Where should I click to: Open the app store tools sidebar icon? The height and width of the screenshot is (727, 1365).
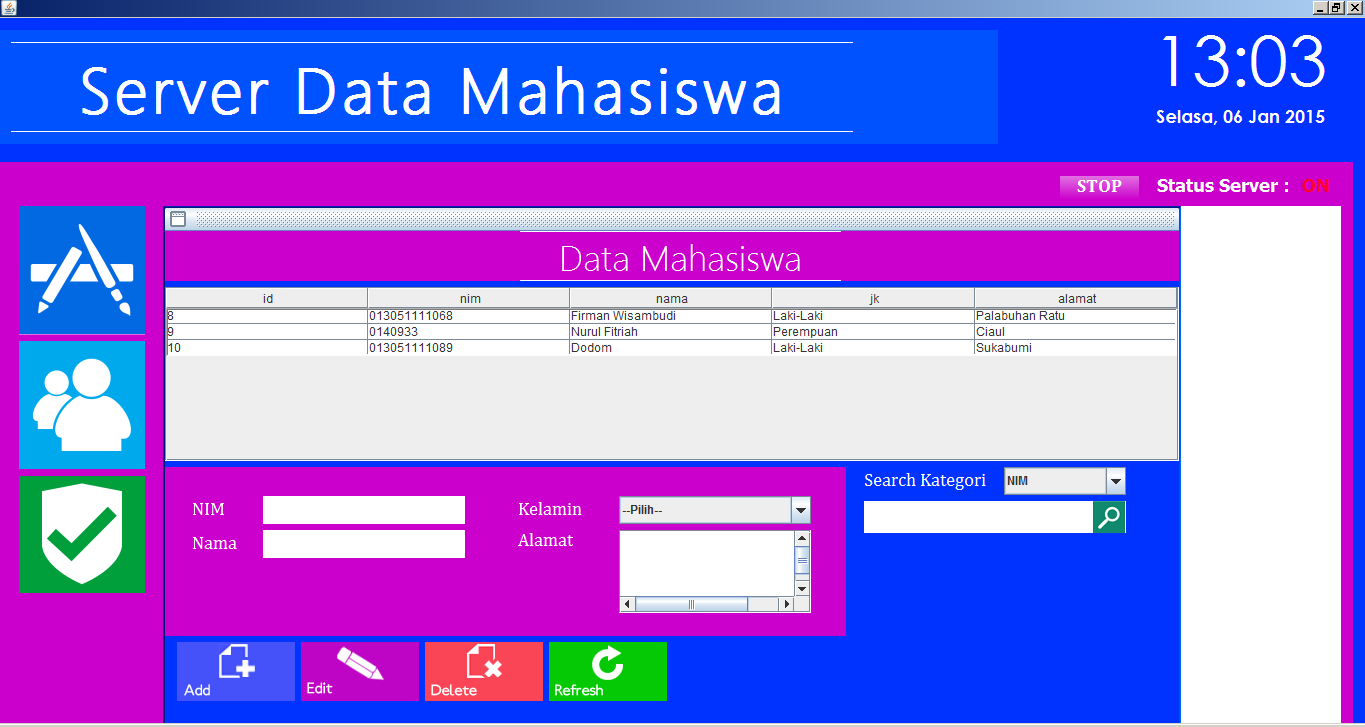coord(82,270)
